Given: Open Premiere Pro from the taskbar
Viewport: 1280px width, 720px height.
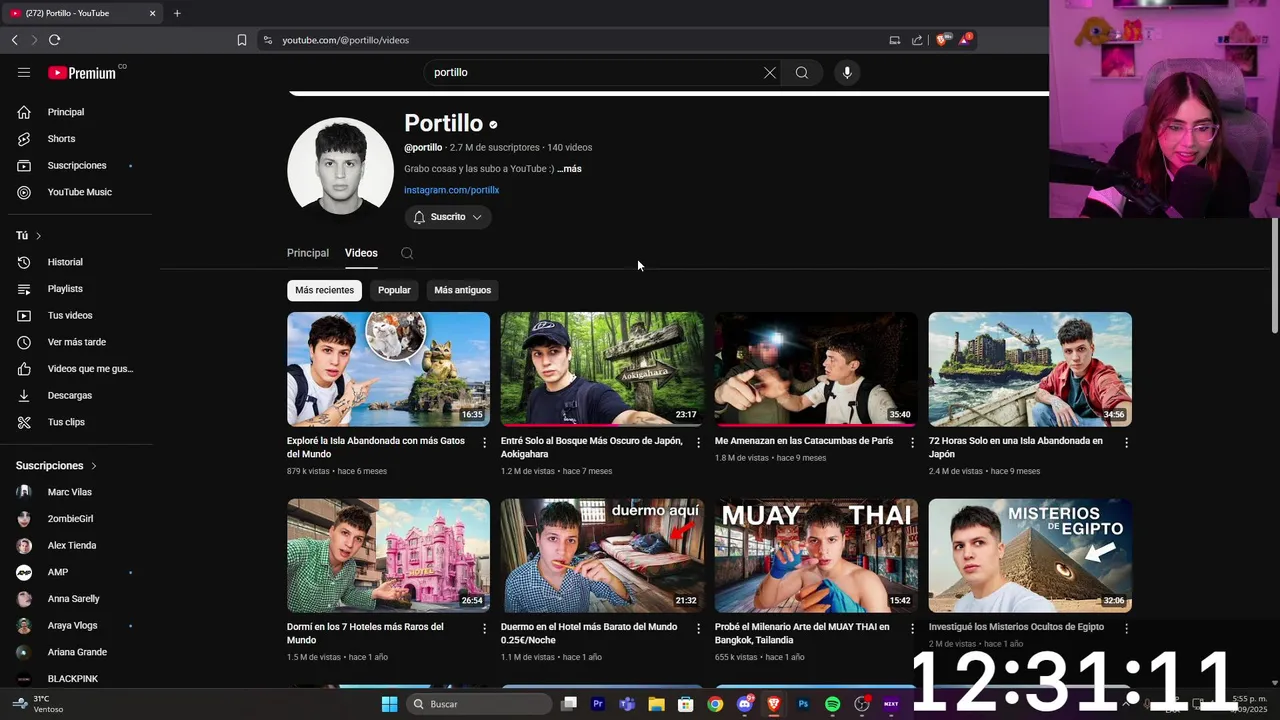Looking at the screenshot, I should click(598, 704).
